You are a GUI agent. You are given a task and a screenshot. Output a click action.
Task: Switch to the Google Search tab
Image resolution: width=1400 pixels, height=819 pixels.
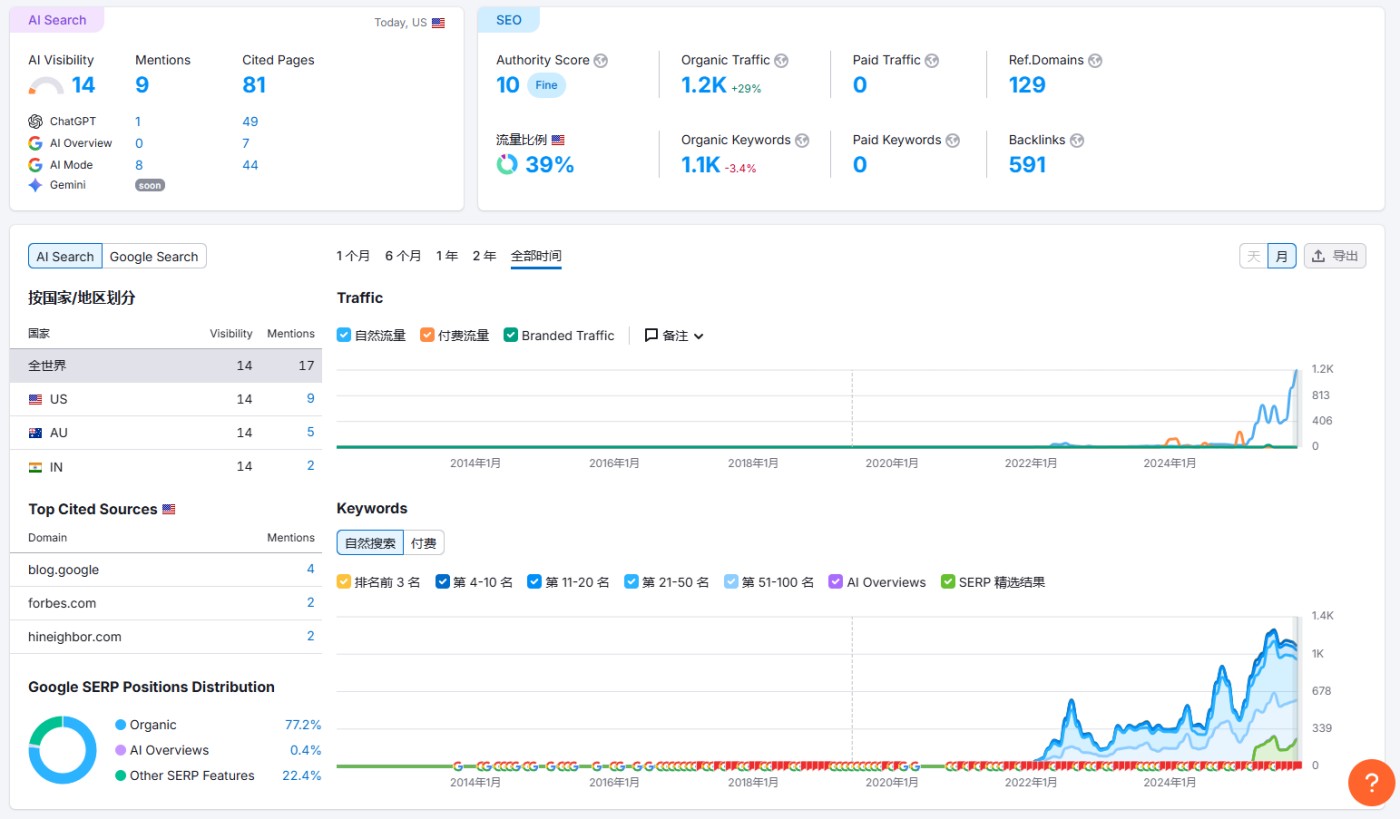tap(154, 257)
